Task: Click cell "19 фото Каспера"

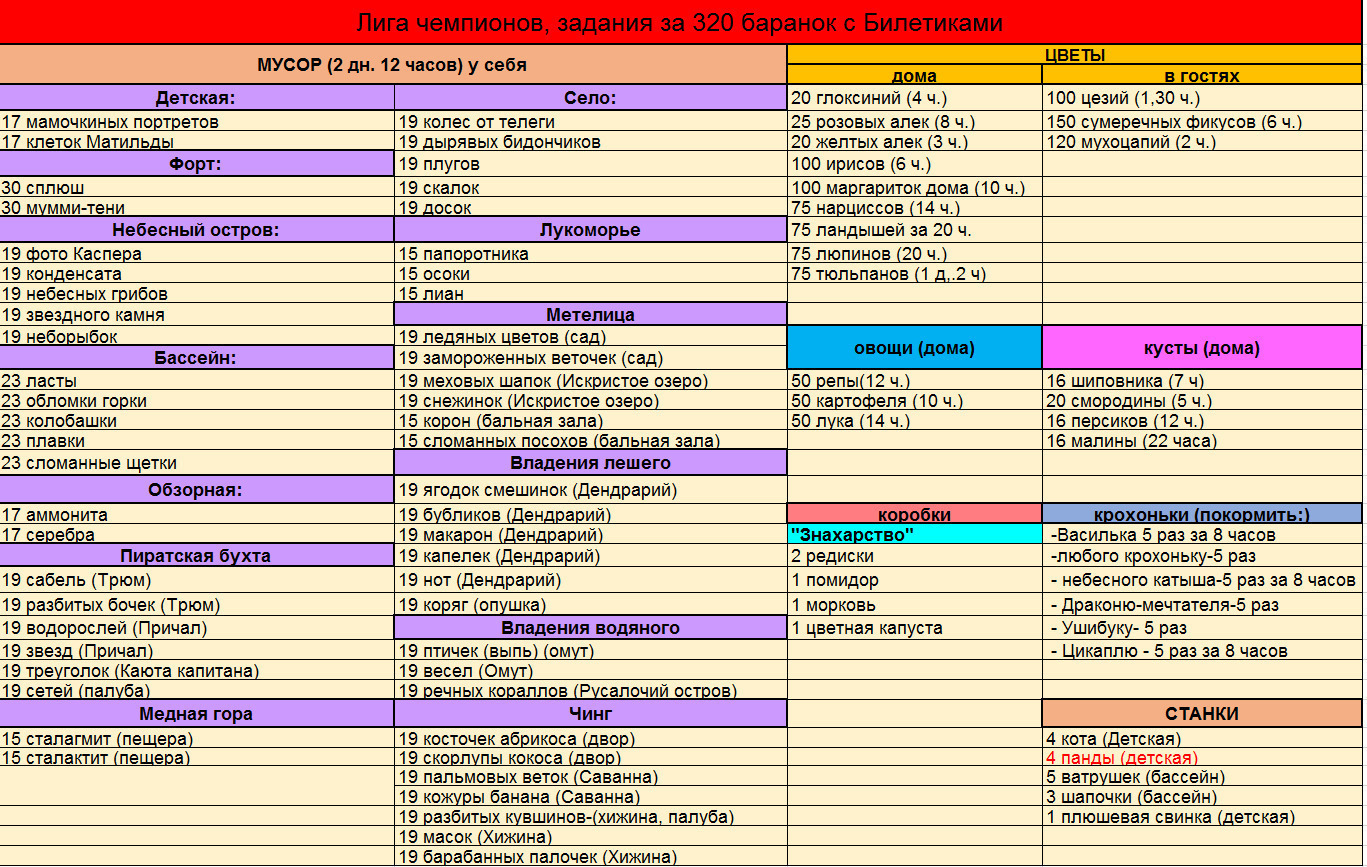Action: [196, 253]
